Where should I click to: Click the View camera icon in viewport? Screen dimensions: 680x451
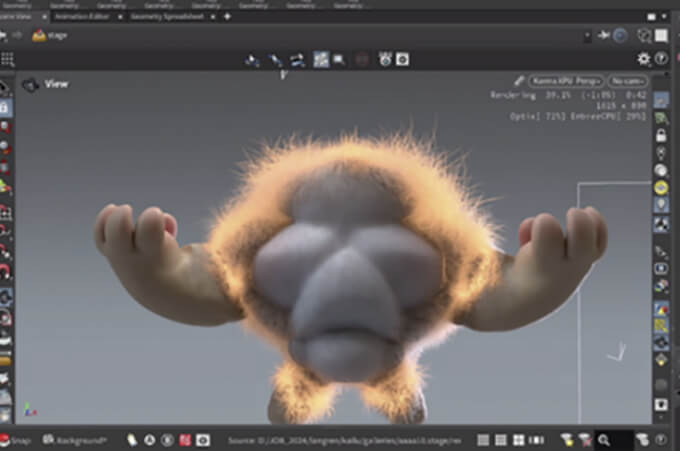31,86
